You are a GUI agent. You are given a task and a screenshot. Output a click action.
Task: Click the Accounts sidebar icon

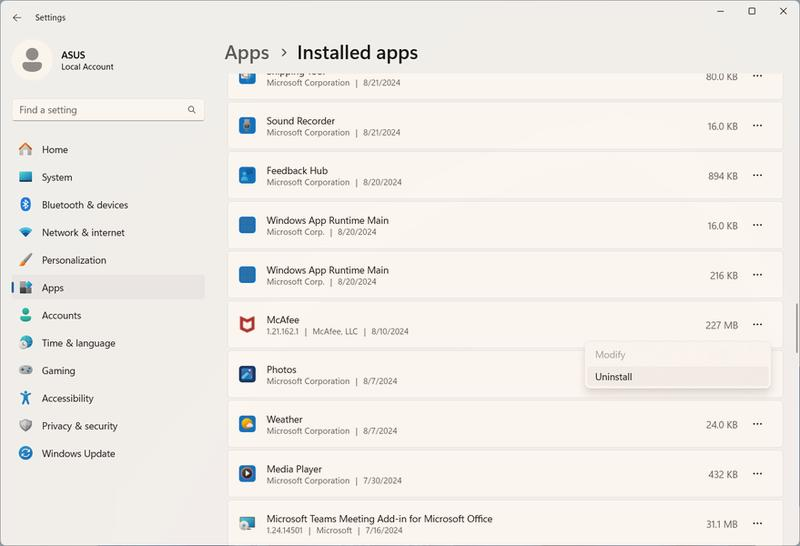tap(26, 315)
